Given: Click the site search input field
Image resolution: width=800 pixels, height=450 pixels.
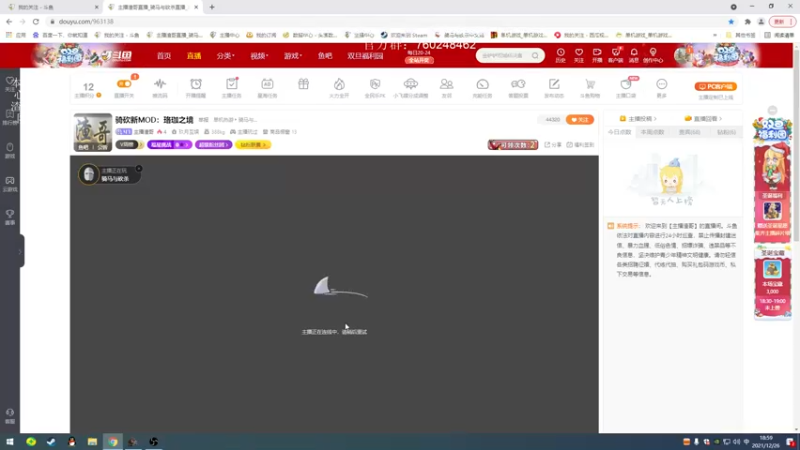Looking at the screenshot, I should point(504,55).
